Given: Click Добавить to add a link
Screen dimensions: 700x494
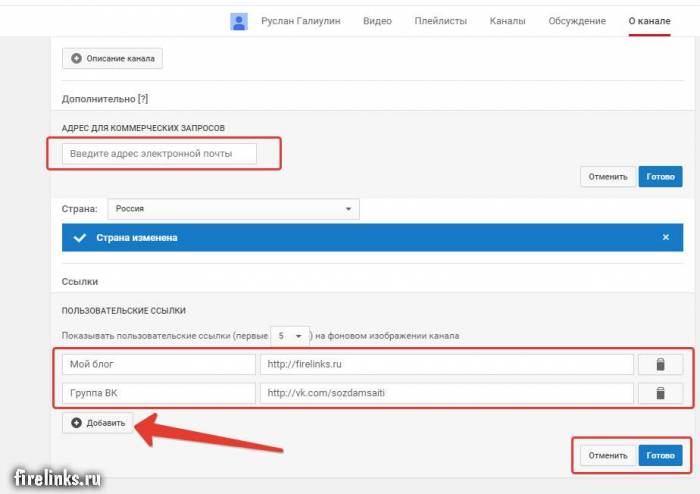Looking at the screenshot, I should click(99, 423).
